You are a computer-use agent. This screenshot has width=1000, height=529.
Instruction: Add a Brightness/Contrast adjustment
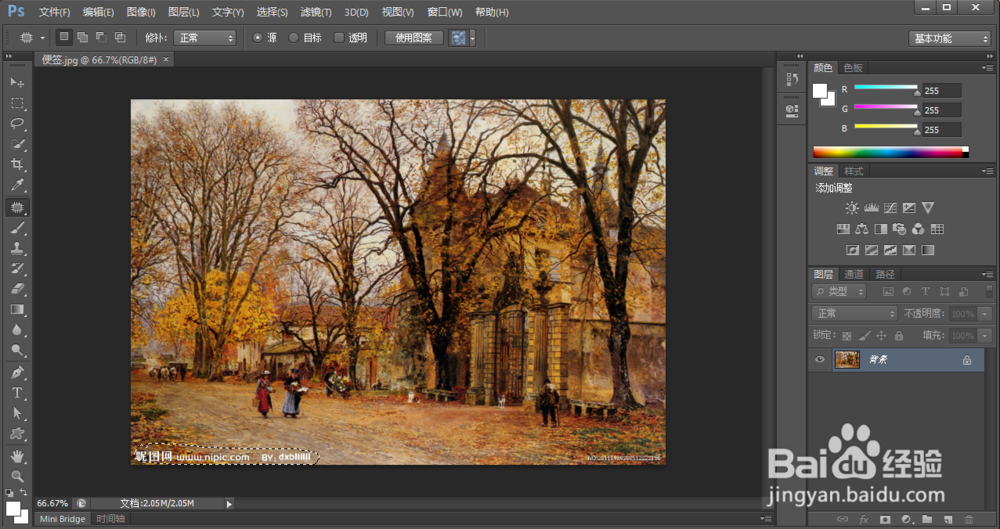(x=851, y=207)
